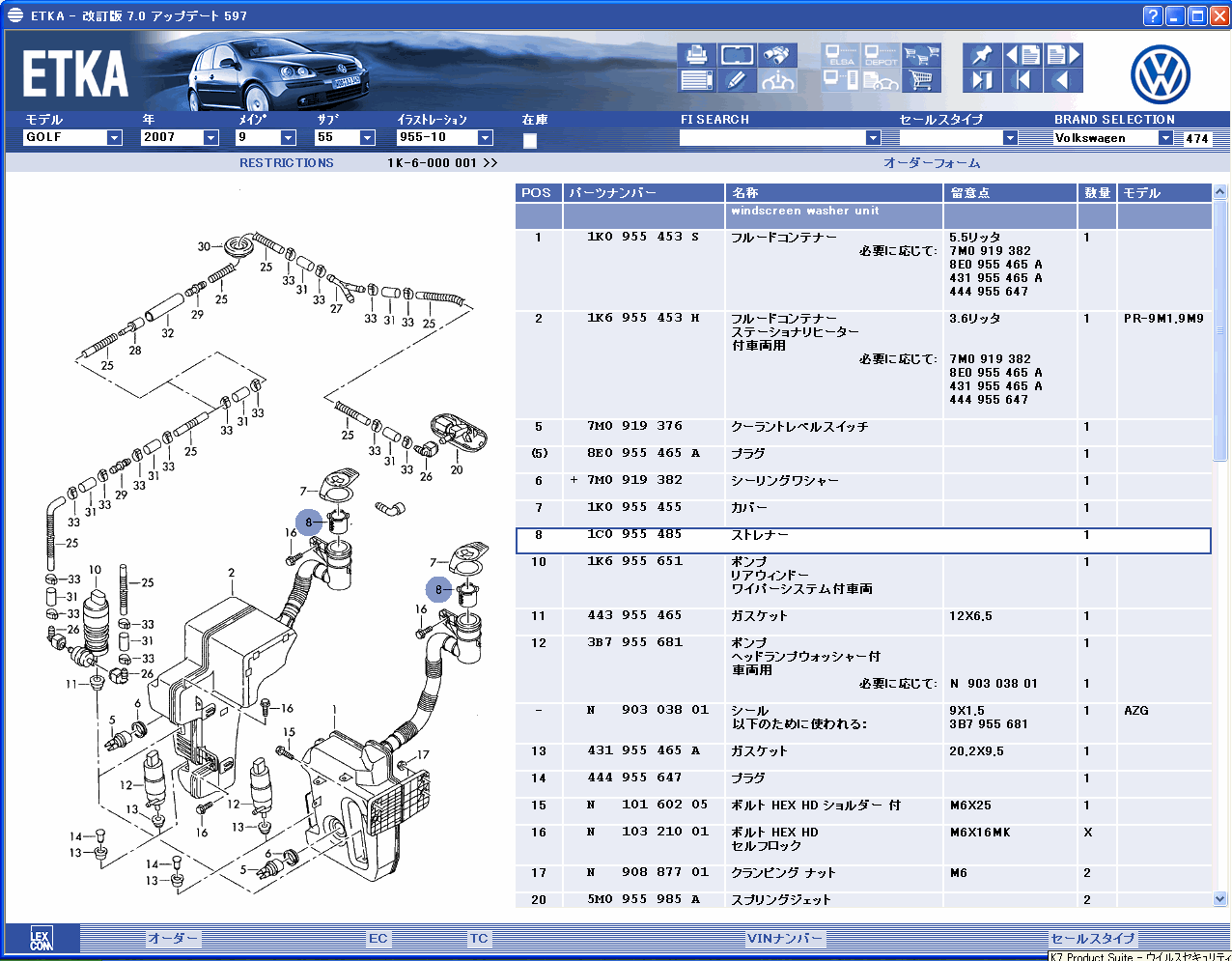Open the DEPOT icon
The width and height of the screenshot is (1232, 961).
[881, 55]
